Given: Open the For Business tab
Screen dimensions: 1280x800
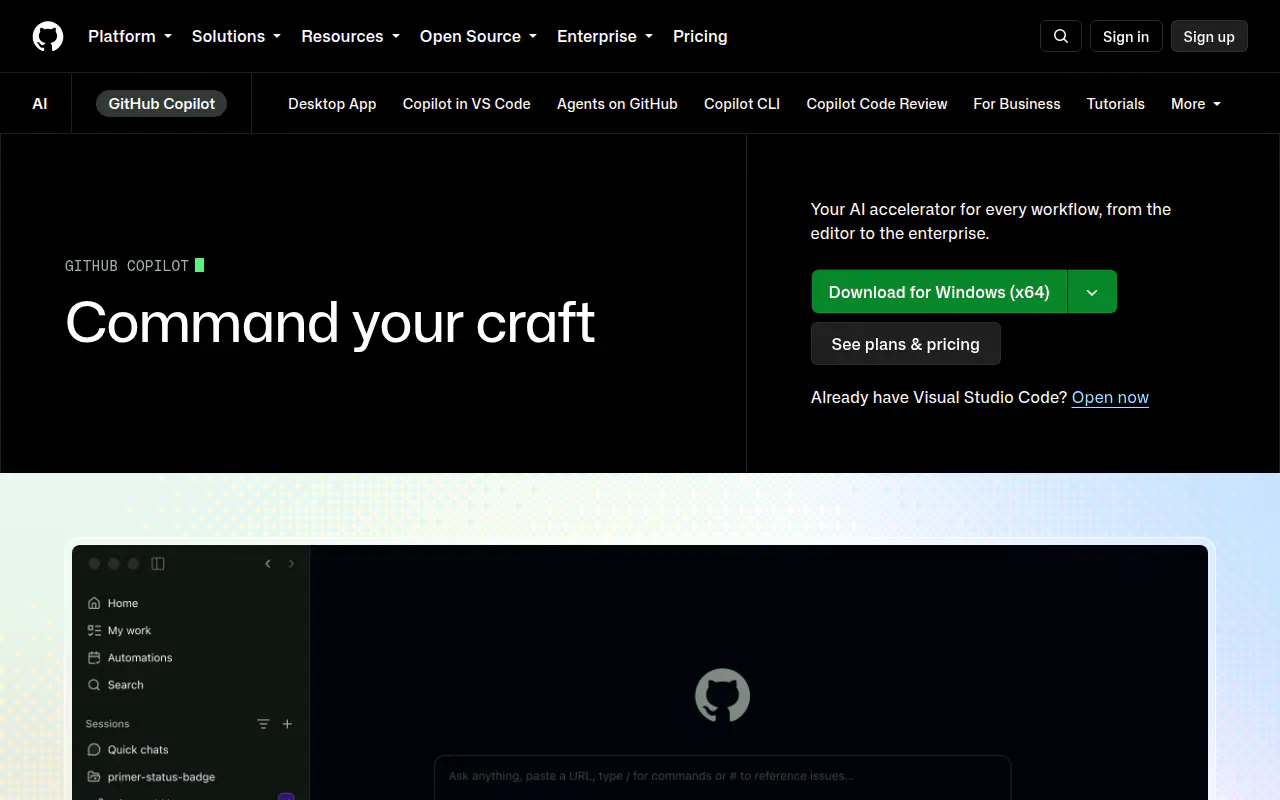Looking at the screenshot, I should 1017,104.
